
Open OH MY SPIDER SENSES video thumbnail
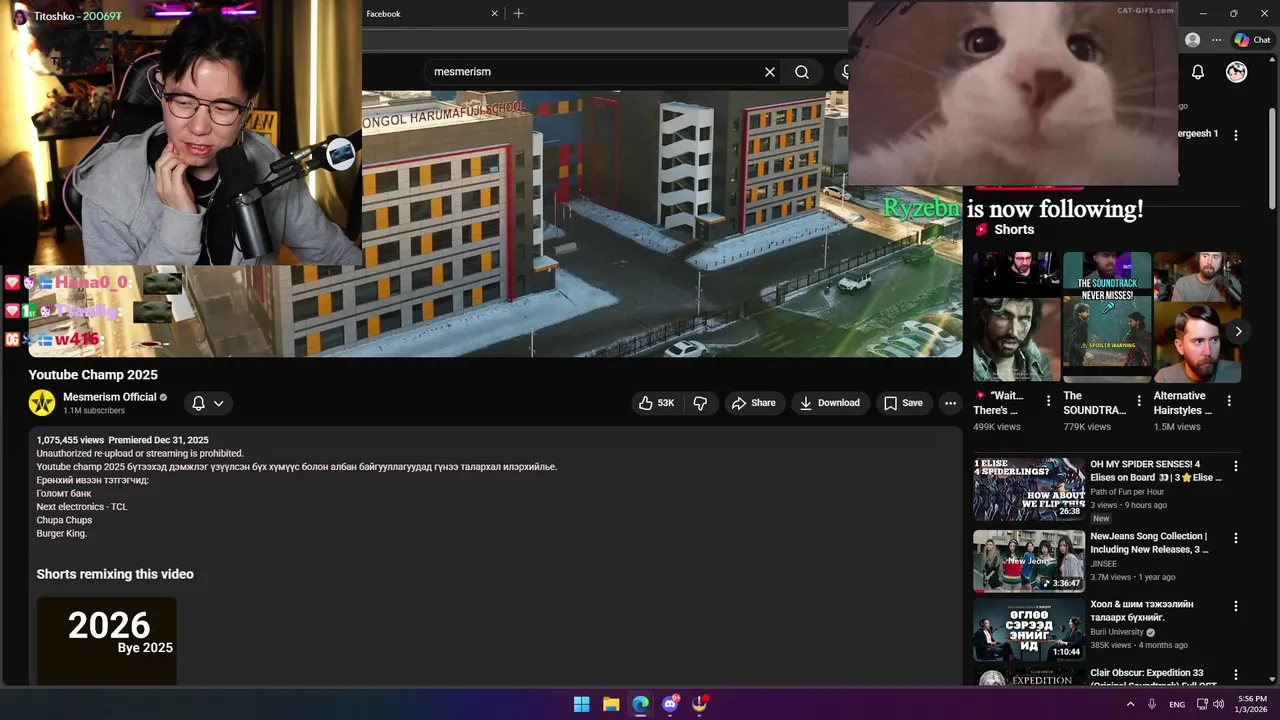point(1029,489)
